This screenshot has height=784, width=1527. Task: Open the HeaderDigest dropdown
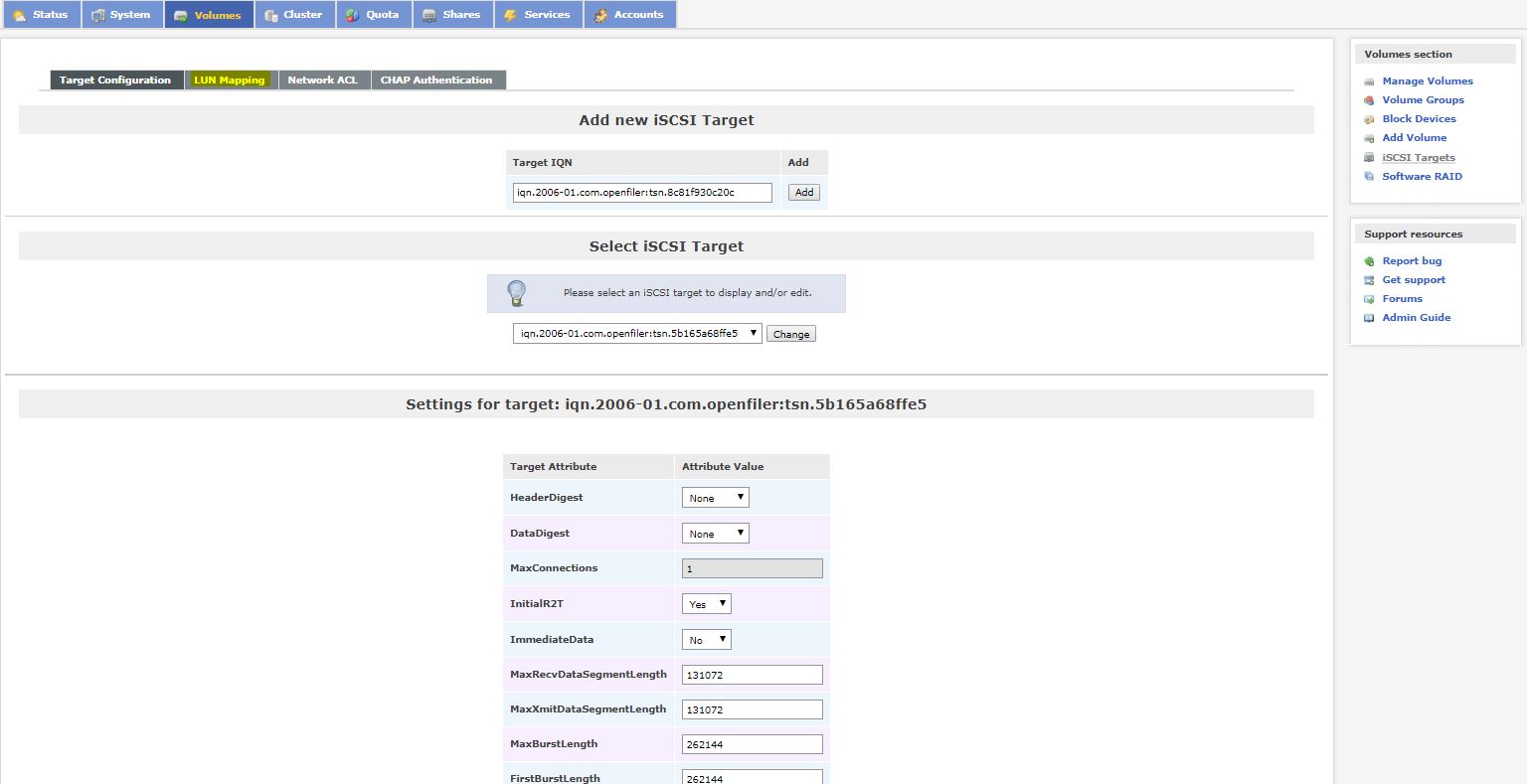[x=715, y=498]
